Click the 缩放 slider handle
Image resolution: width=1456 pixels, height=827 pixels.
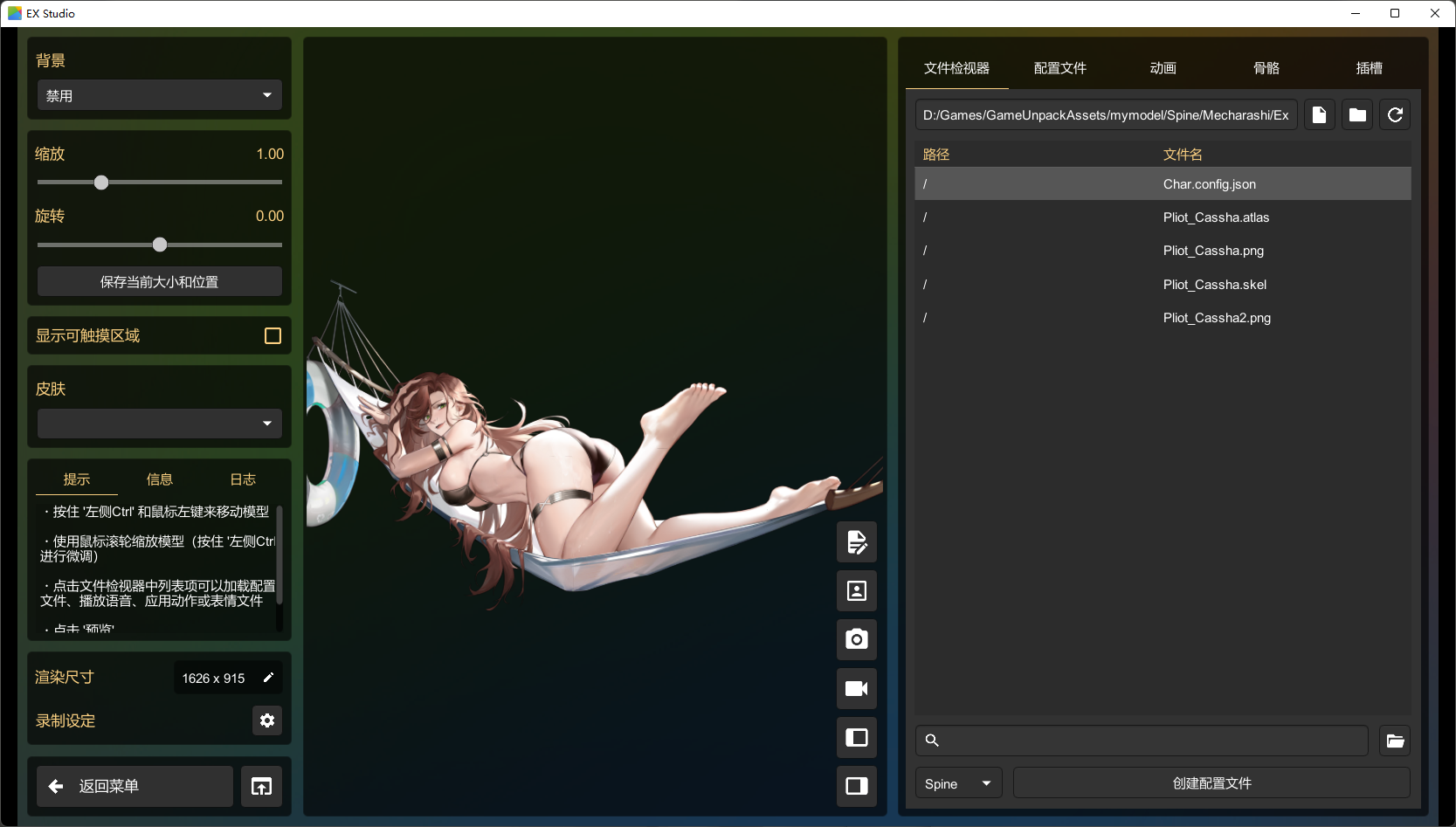coord(101,183)
